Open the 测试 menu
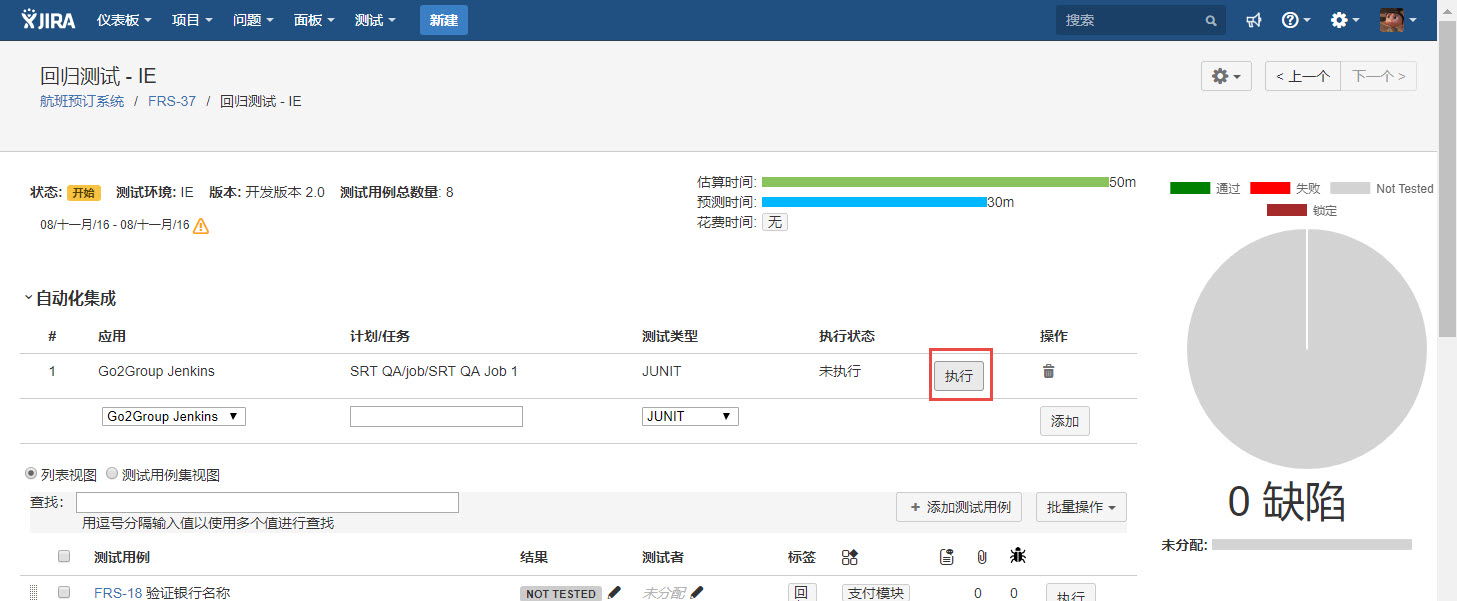Viewport: 1457px width, 601px height. coord(375,20)
